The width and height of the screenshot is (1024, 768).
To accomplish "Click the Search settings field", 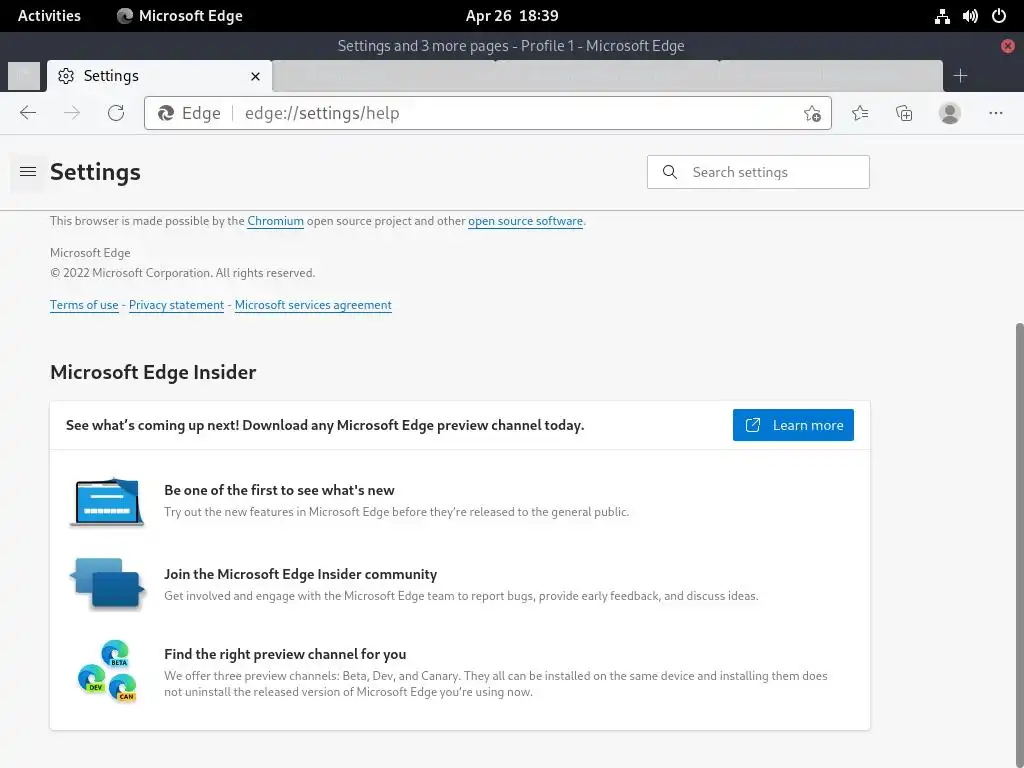I will pyautogui.click(x=770, y=172).
